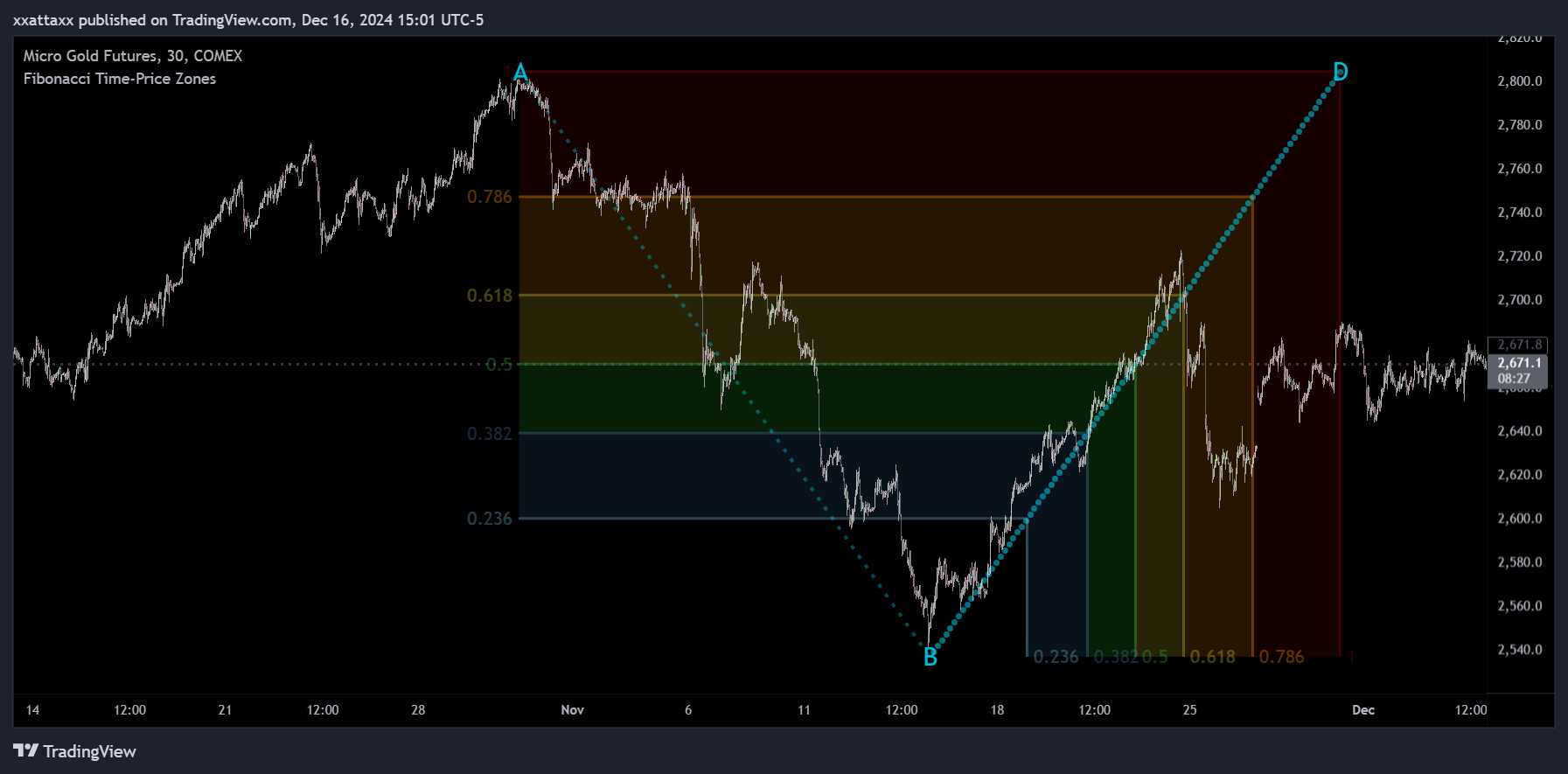Select the 0.236 price-level label left of the zones
This screenshot has height=774, width=1568.
(490, 519)
